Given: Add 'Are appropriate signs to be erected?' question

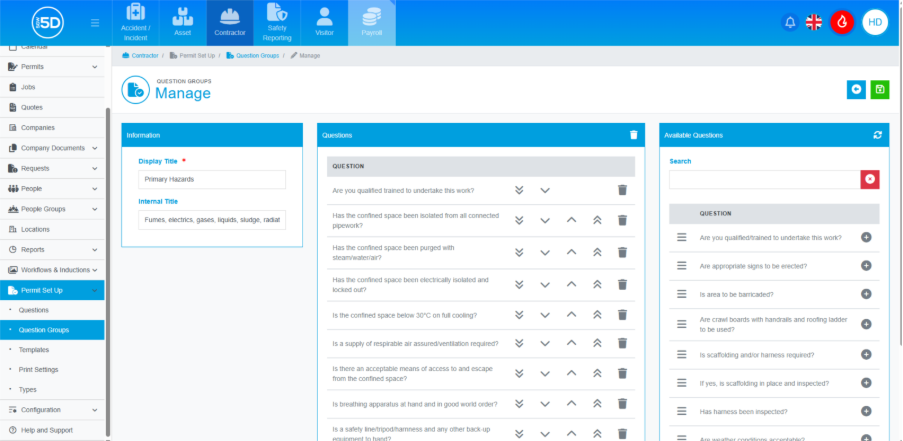Looking at the screenshot, I should [866, 266].
